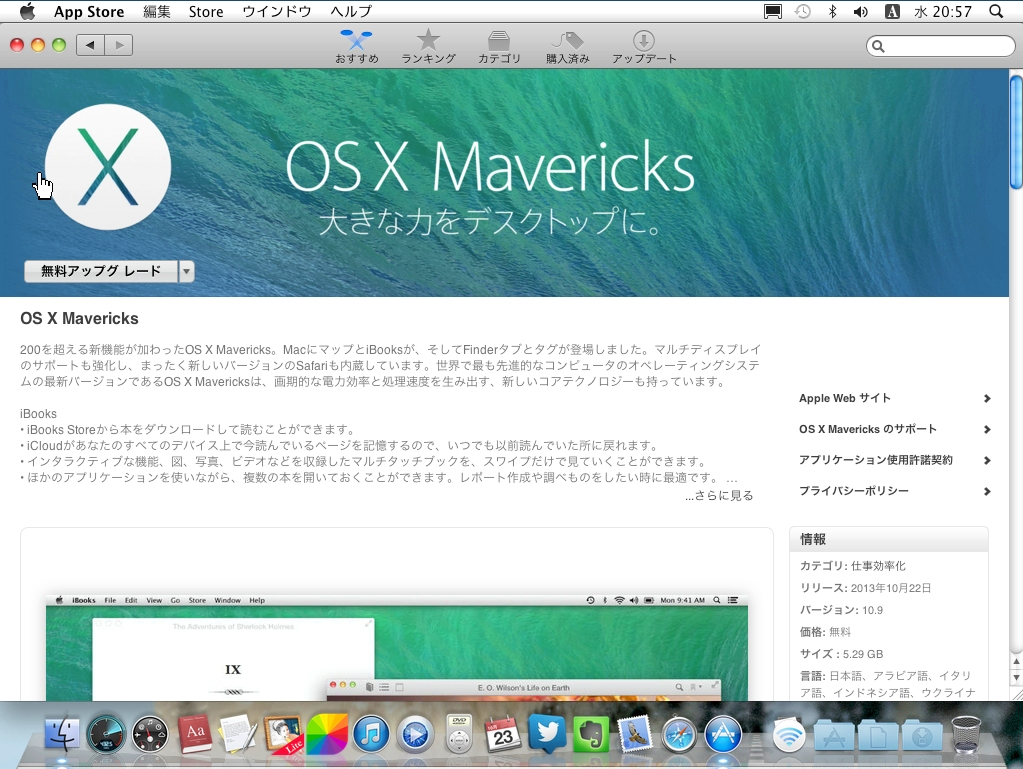
Task: Expand the 無料アップグレード dropdown arrow
Action: click(x=186, y=271)
